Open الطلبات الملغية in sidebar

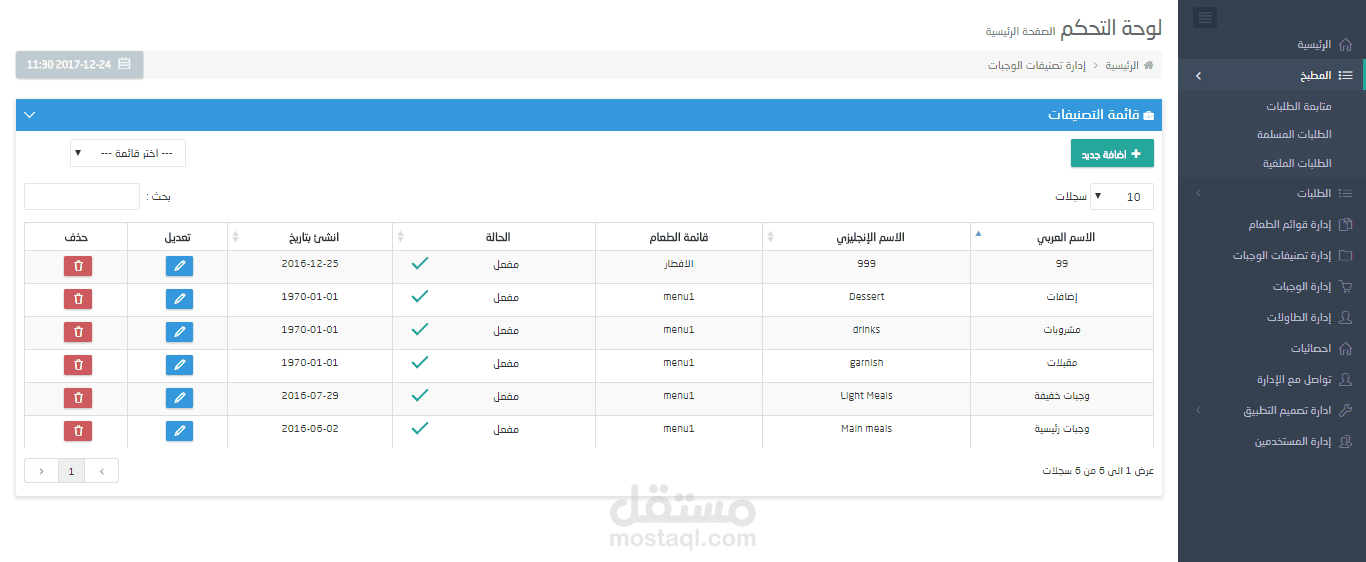(1295, 163)
